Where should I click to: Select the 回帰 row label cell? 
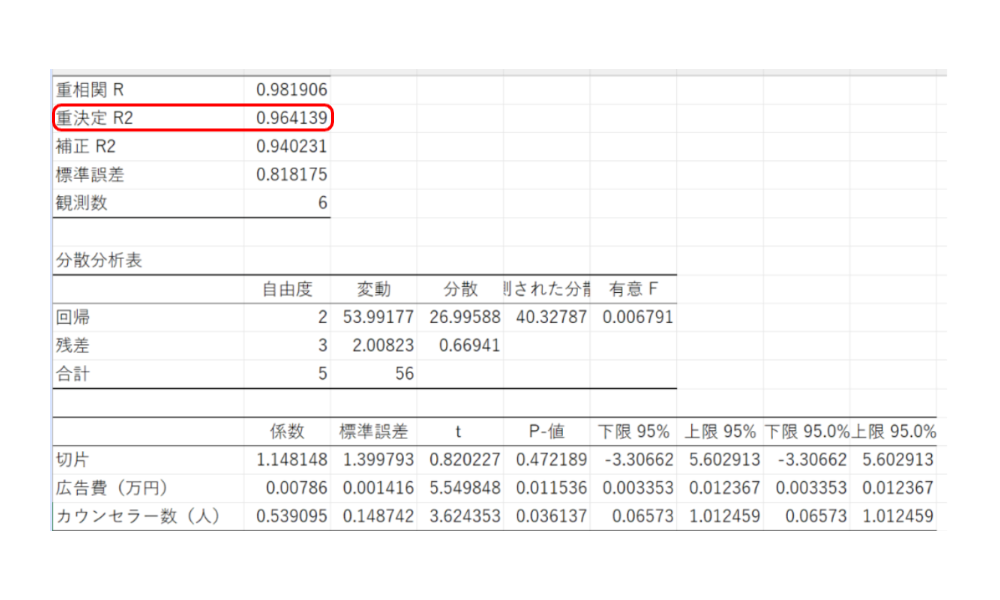tap(73, 317)
